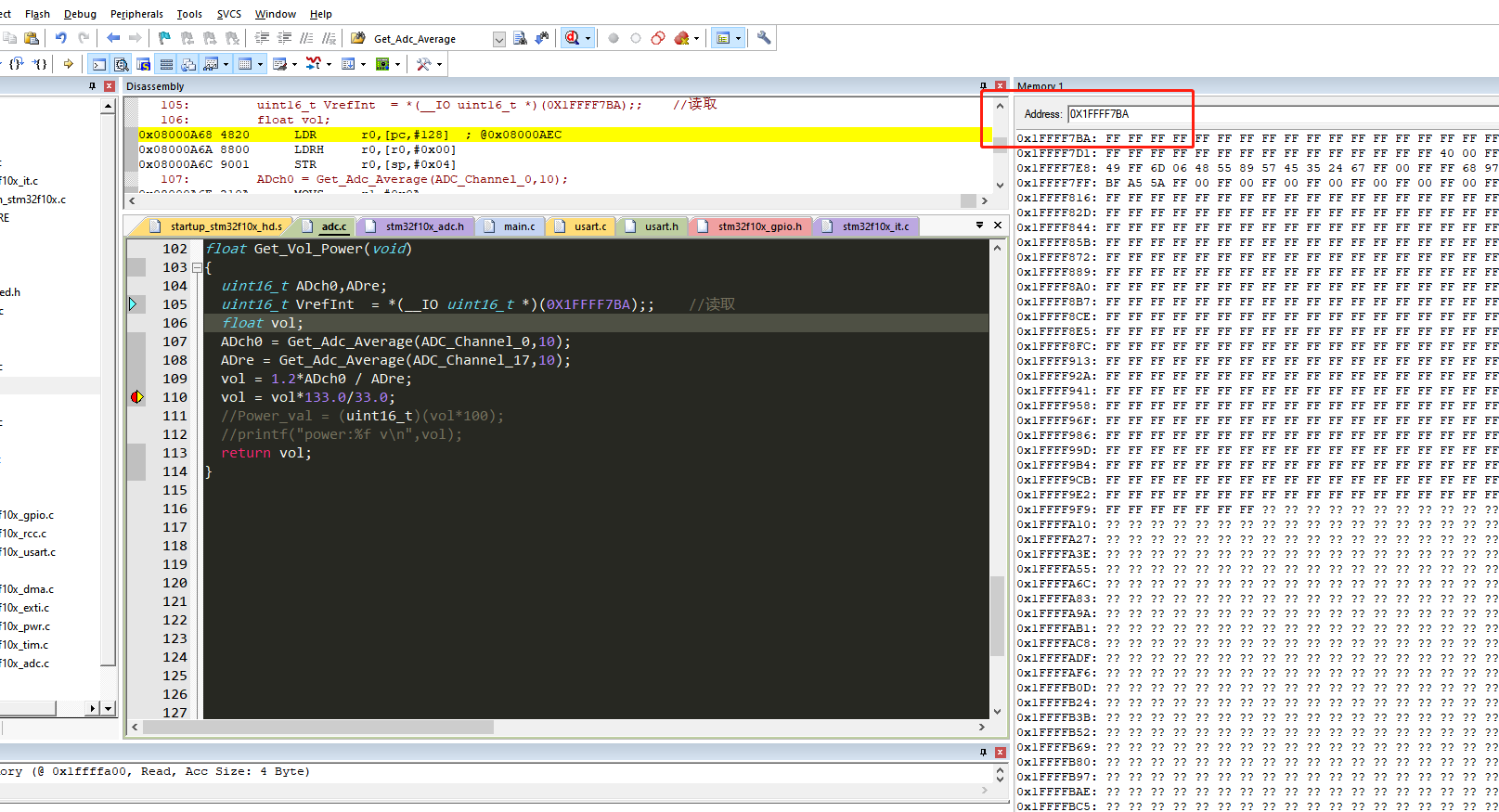Click the incremental find binoculars icon

click(x=542, y=38)
